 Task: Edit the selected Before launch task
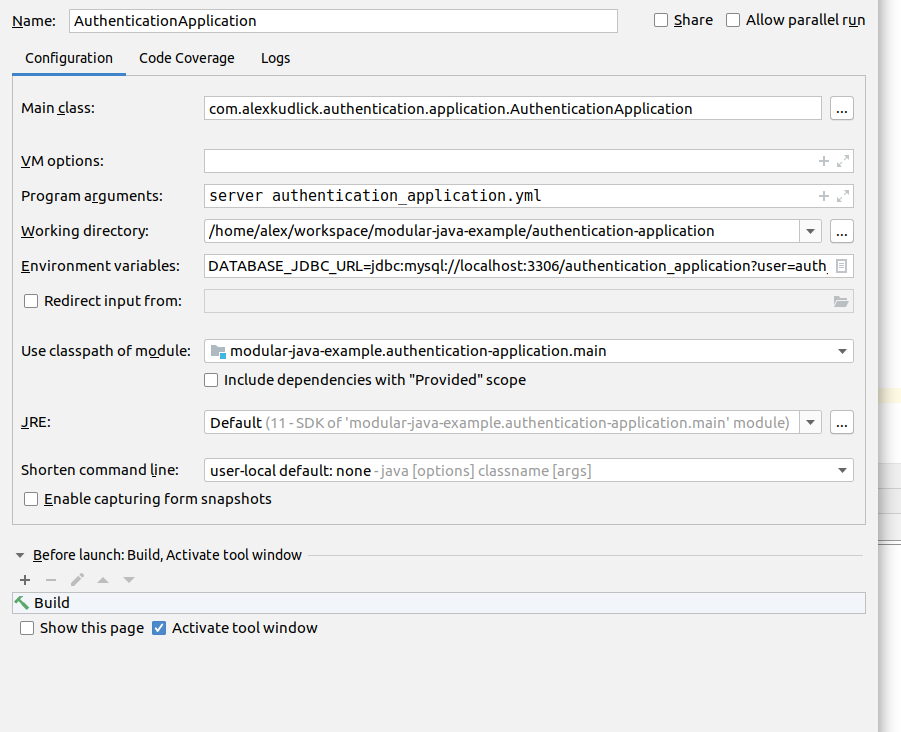coord(77,580)
